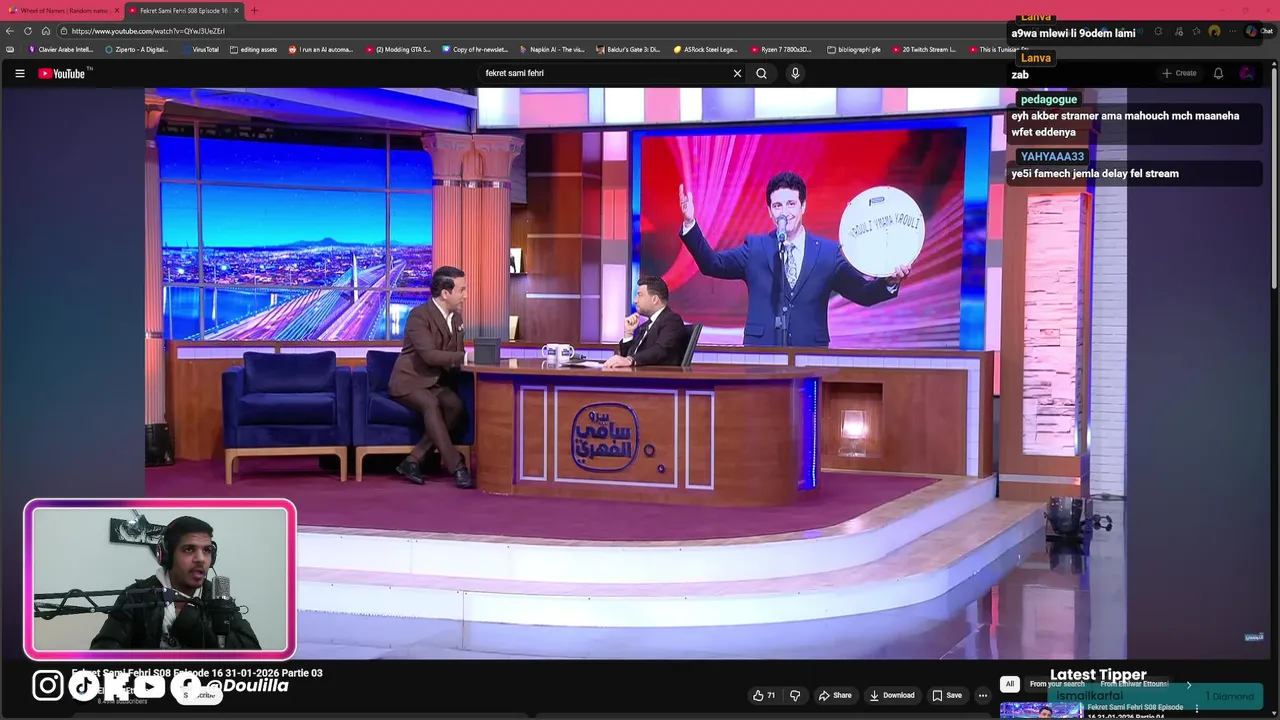Open the Baldur's Gate 3 bookmark
This screenshot has height=720, width=1280.
(x=628, y=49)
